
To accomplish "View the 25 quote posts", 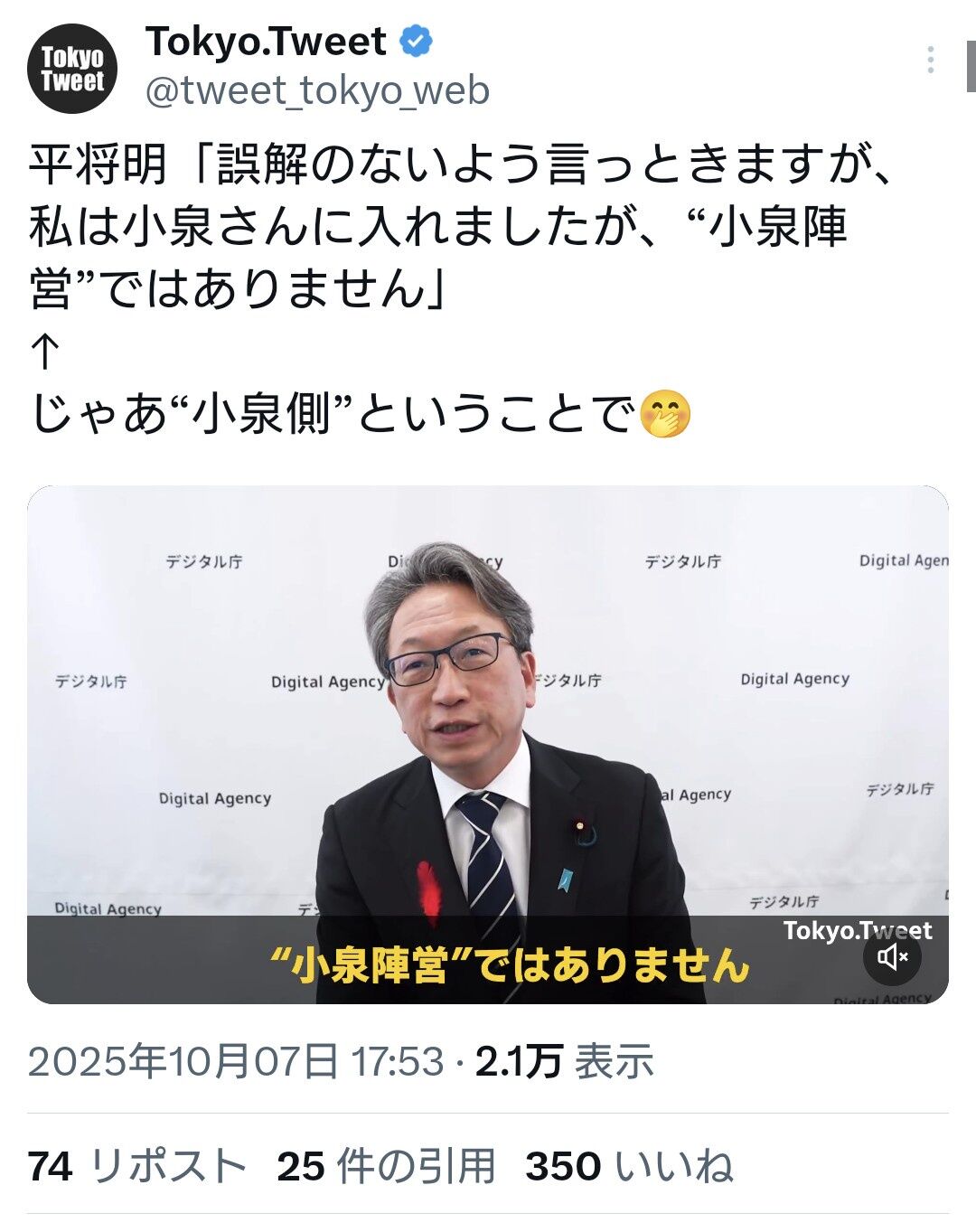I will tap(387, 1166).
